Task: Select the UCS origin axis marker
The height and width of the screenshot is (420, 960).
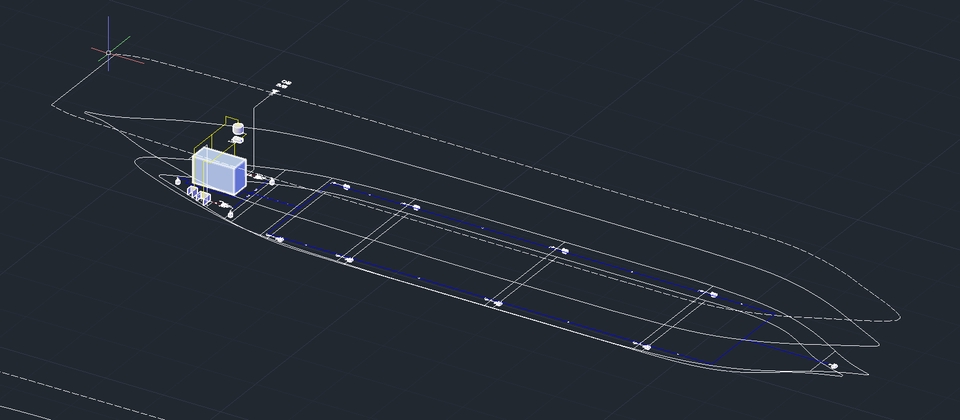Action: tap(109, 53)
